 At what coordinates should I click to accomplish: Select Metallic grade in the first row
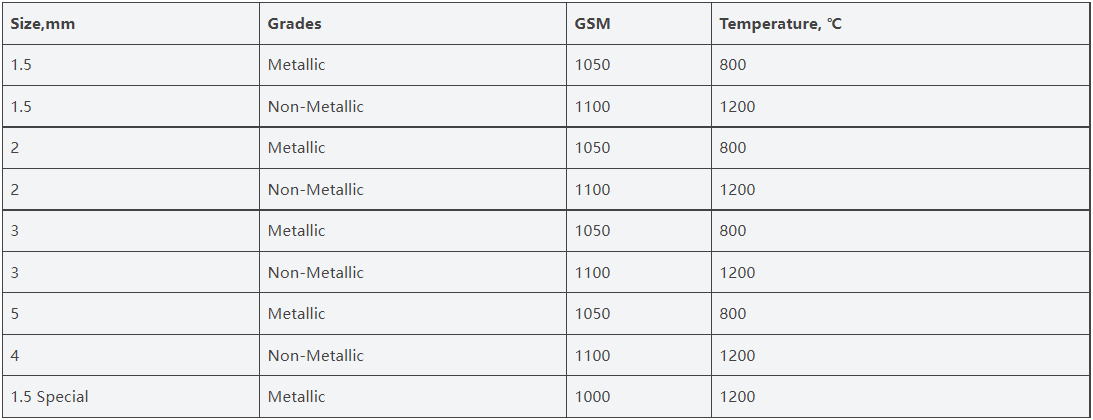coord(413,65)
